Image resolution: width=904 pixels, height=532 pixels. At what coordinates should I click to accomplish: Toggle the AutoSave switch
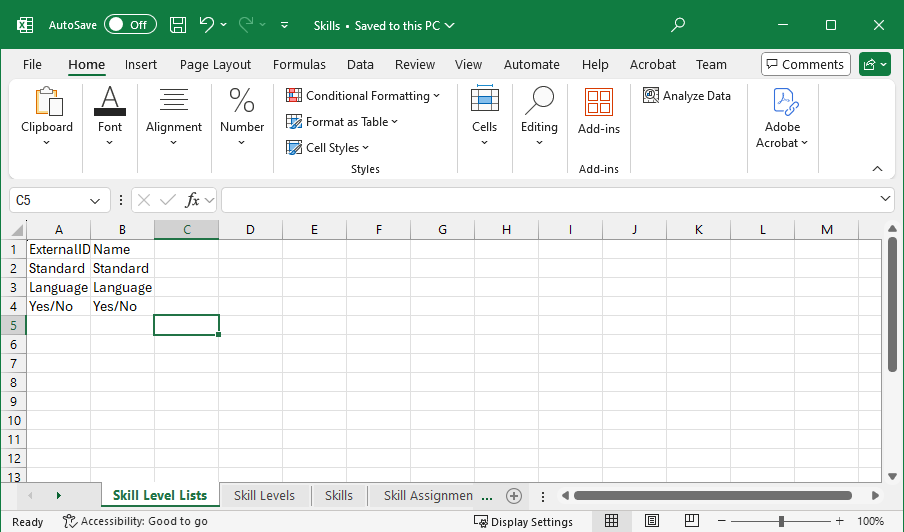[129, 25]
